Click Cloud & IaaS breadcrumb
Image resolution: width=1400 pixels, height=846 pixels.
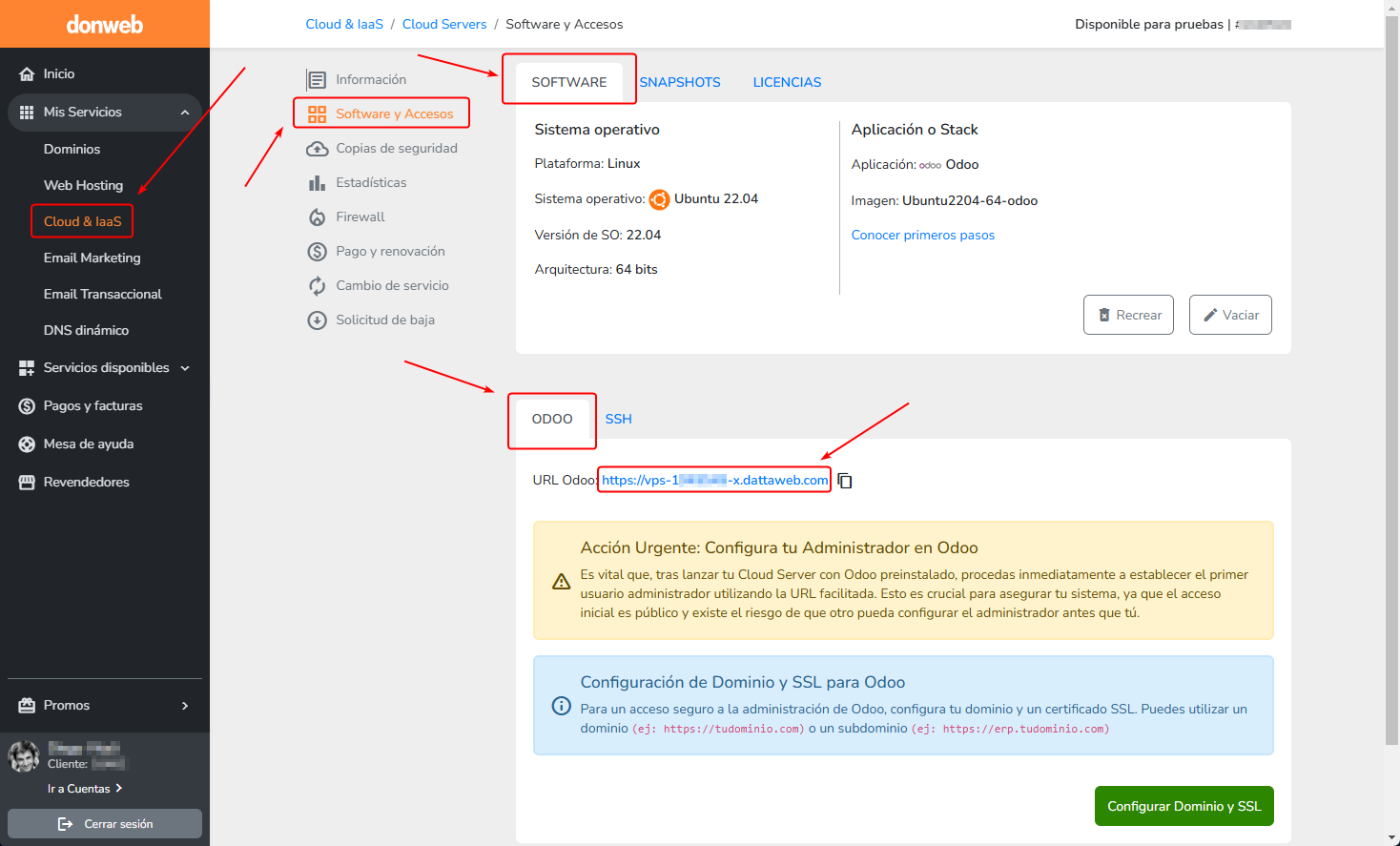tap(344, 24)
